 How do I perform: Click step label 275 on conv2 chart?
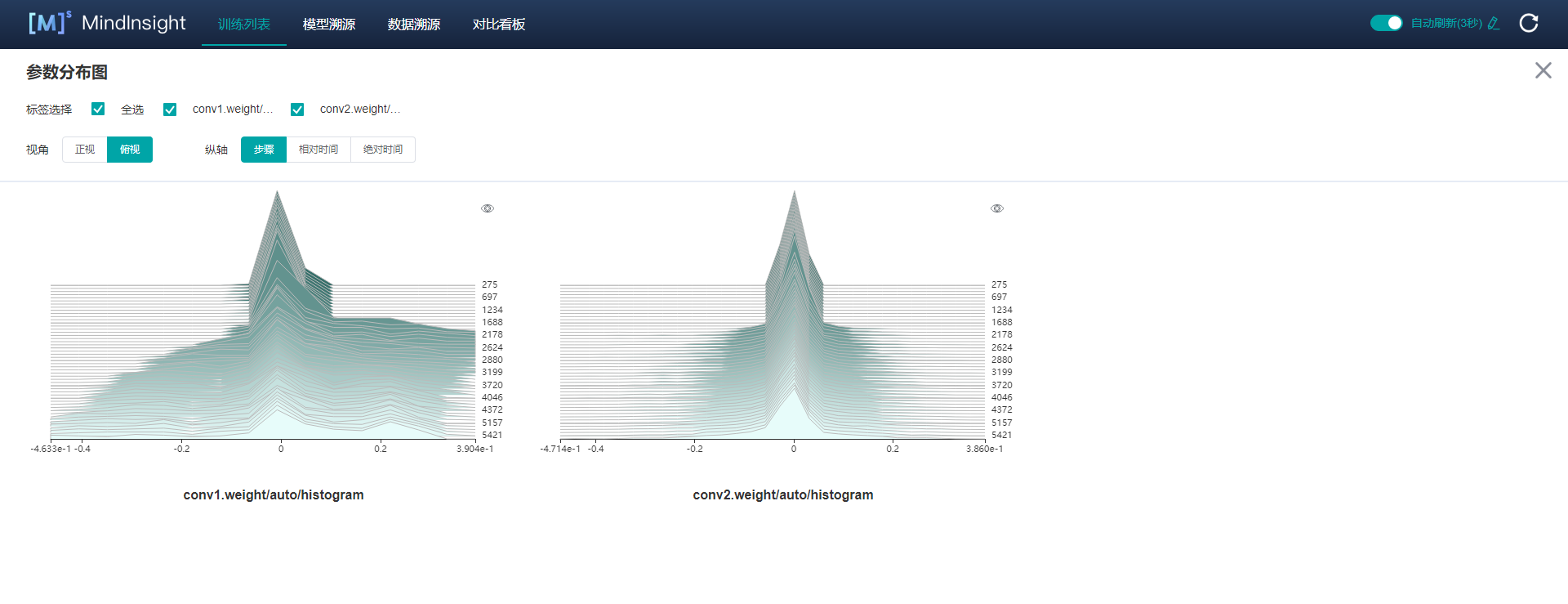pyautogui.click(x=1000, y=284)
